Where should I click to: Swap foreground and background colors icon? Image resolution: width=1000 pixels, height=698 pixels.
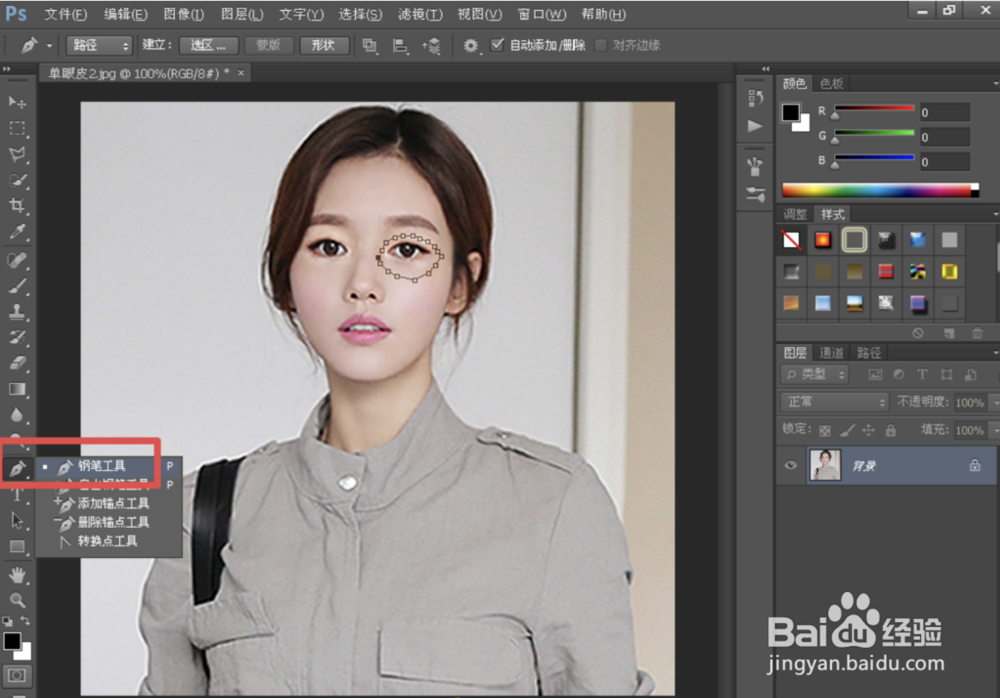(26, 621)
